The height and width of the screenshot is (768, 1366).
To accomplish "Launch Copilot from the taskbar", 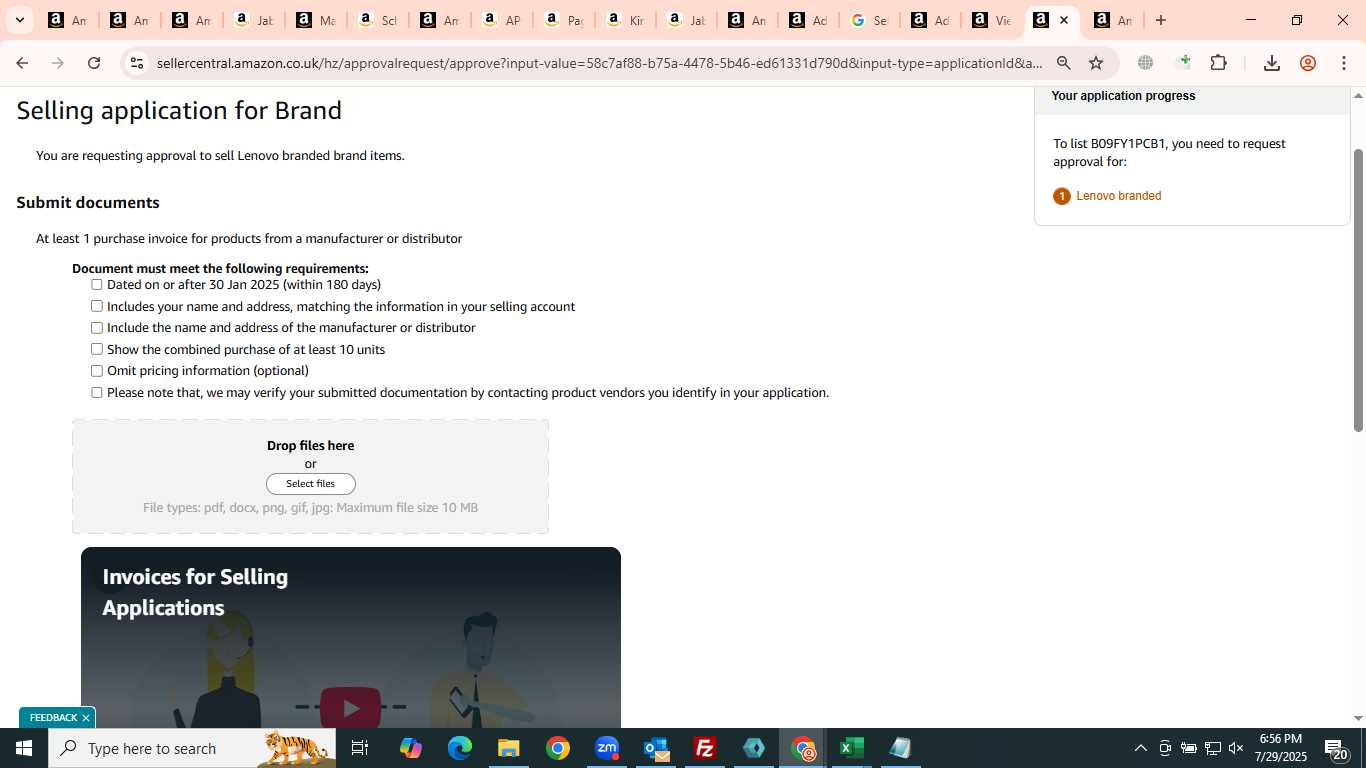I will click(410, 748).
